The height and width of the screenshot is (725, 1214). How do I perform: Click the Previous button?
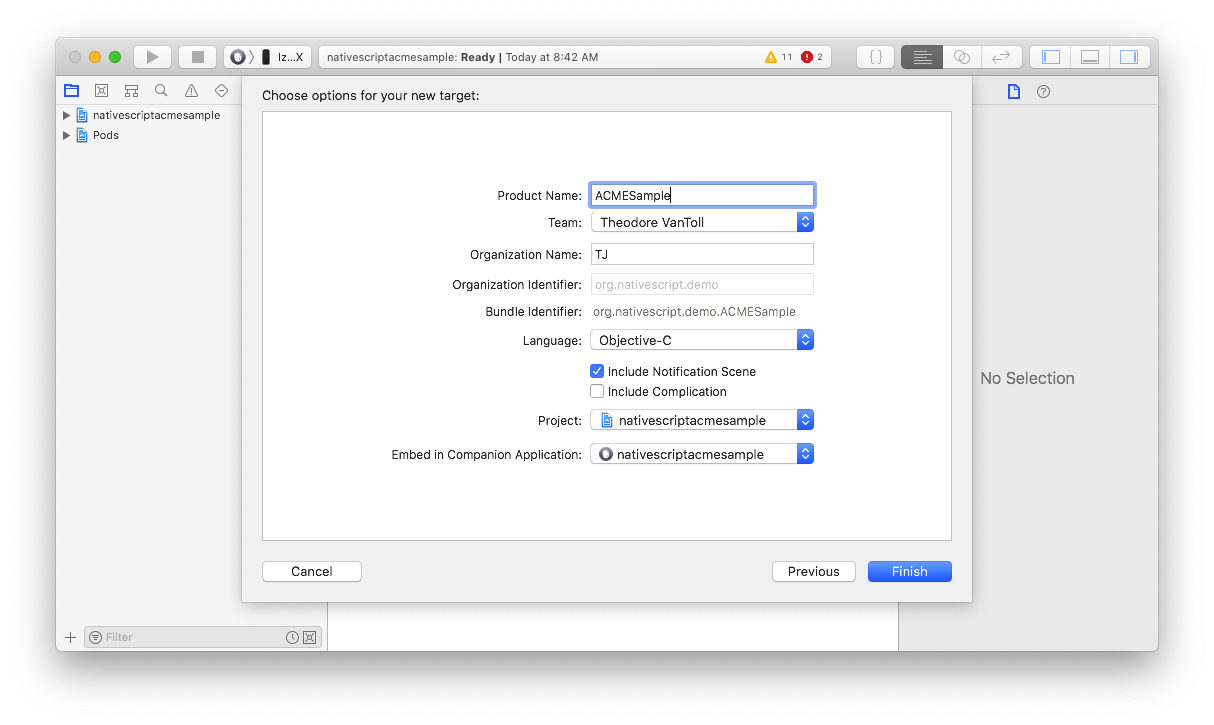click(x=813, y=572)
